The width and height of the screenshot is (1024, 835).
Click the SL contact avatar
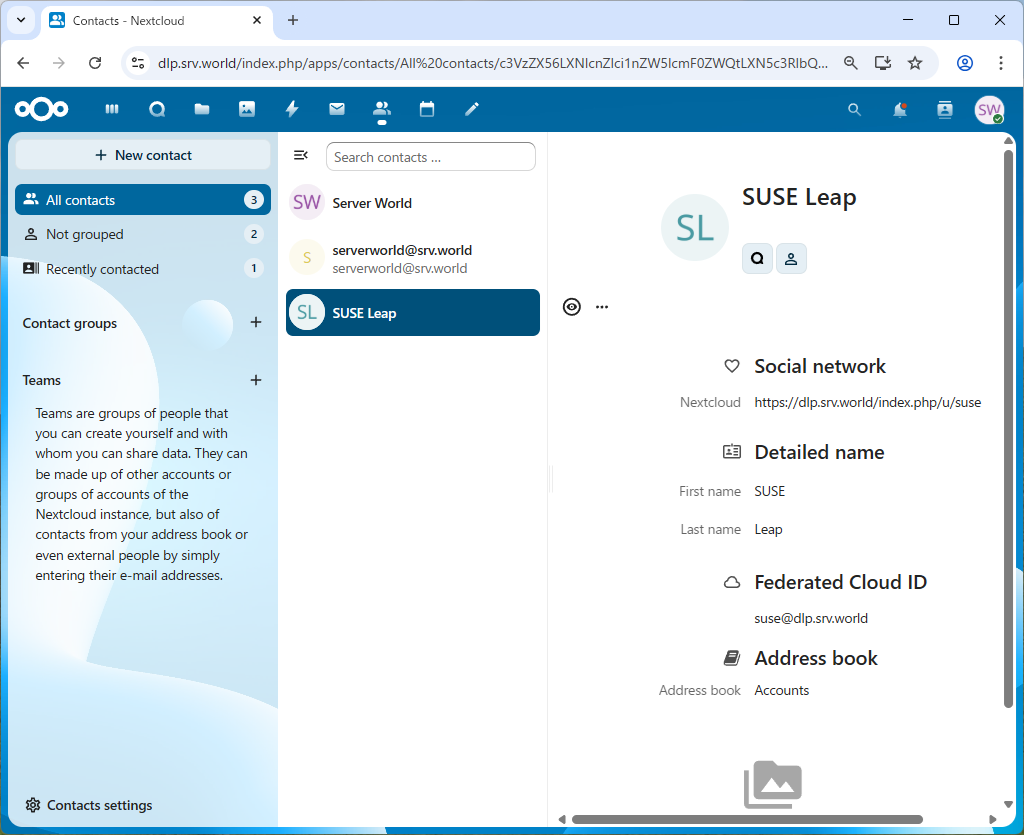695,228
